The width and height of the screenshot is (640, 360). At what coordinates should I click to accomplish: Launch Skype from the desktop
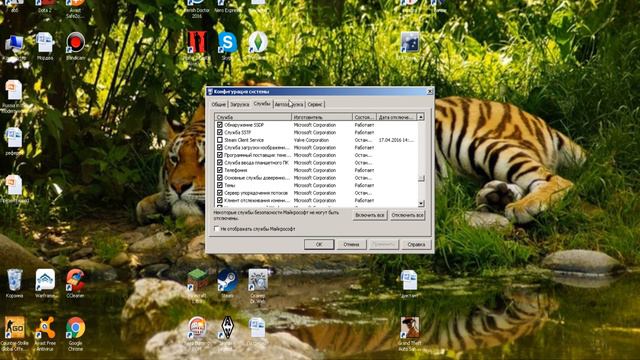click(x=227, y=45)
